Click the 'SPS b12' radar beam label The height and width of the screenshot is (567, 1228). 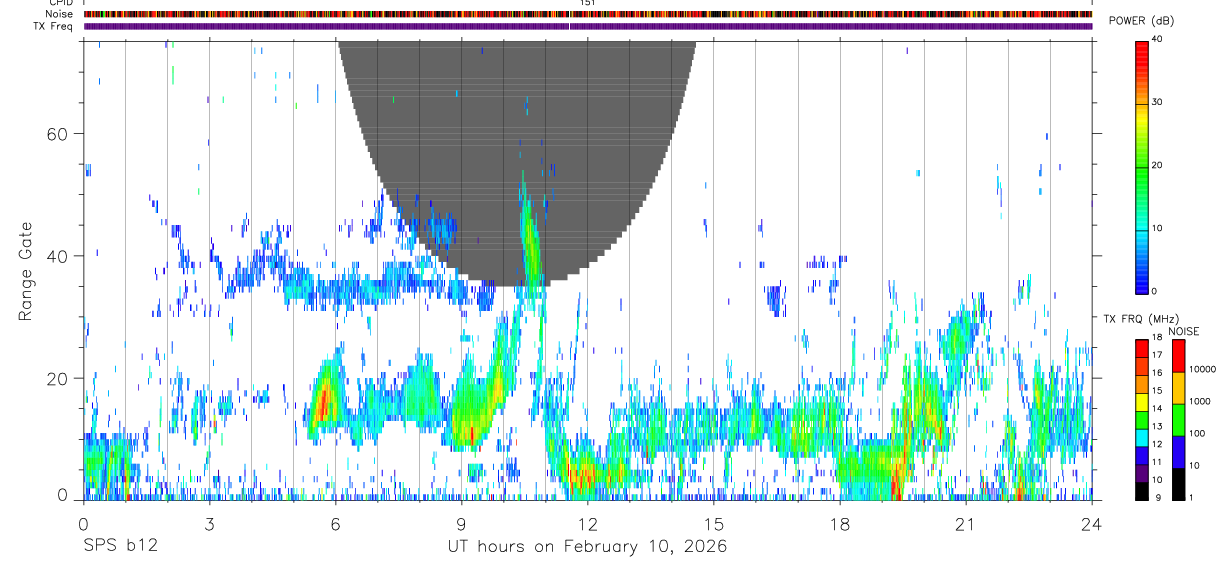(120, 547)
